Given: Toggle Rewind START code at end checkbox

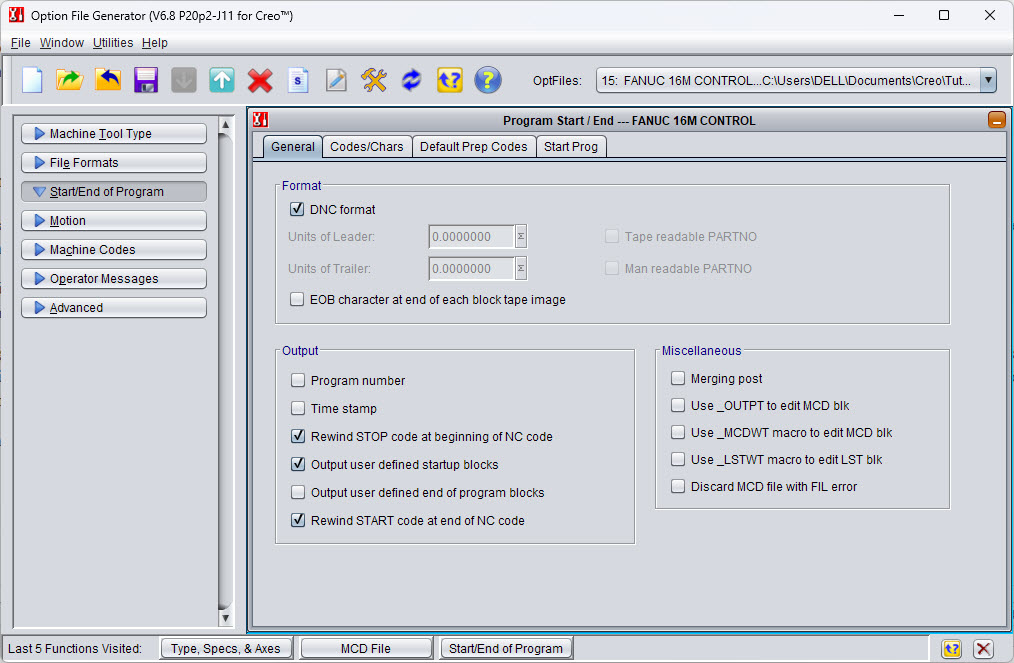Looking at the screenshot, I should click(x=297, y=520).
